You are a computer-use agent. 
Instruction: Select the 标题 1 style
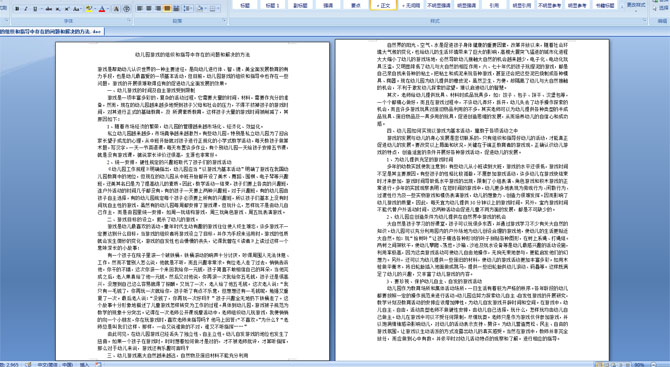[273, 5]
